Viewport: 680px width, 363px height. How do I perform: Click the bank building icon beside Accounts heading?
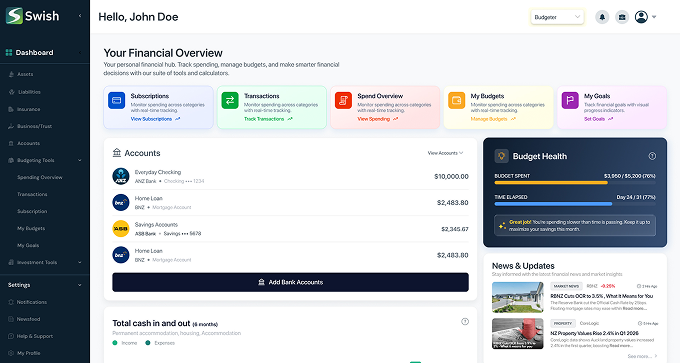[117, 153]
